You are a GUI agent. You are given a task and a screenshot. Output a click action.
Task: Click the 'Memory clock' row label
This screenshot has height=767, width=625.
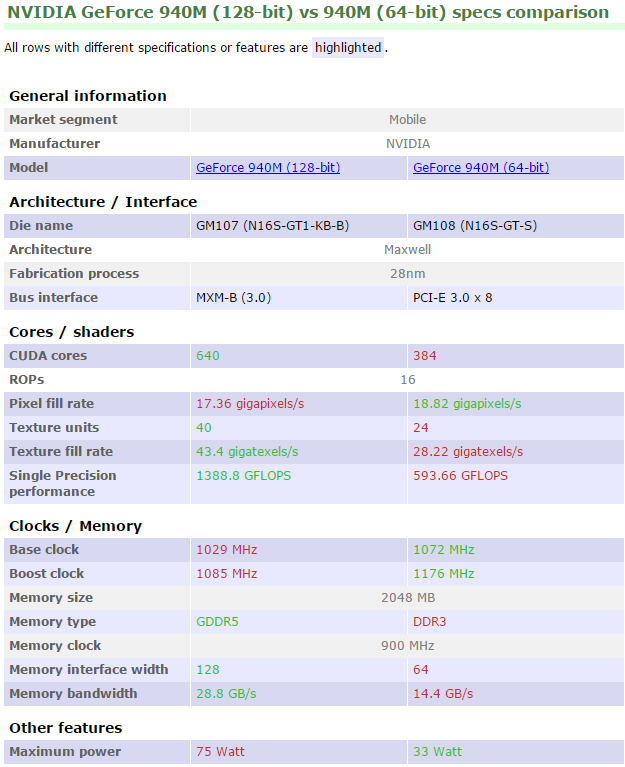(x=55, y=646)
